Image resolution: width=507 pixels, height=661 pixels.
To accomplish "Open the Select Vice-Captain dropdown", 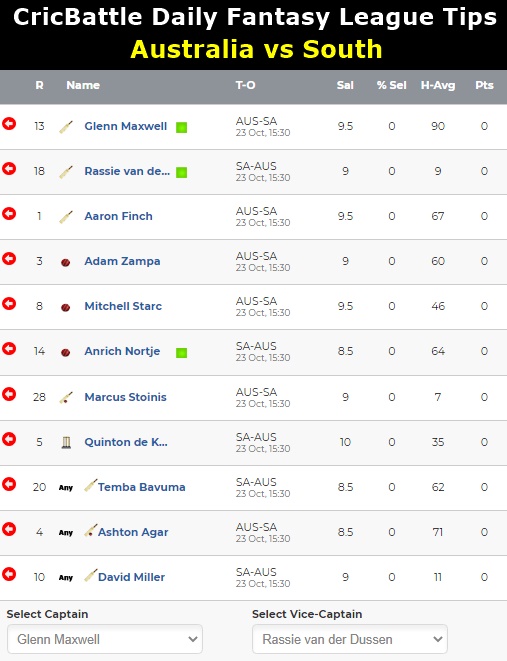I will pyautogui.click(x=350, y=639).
